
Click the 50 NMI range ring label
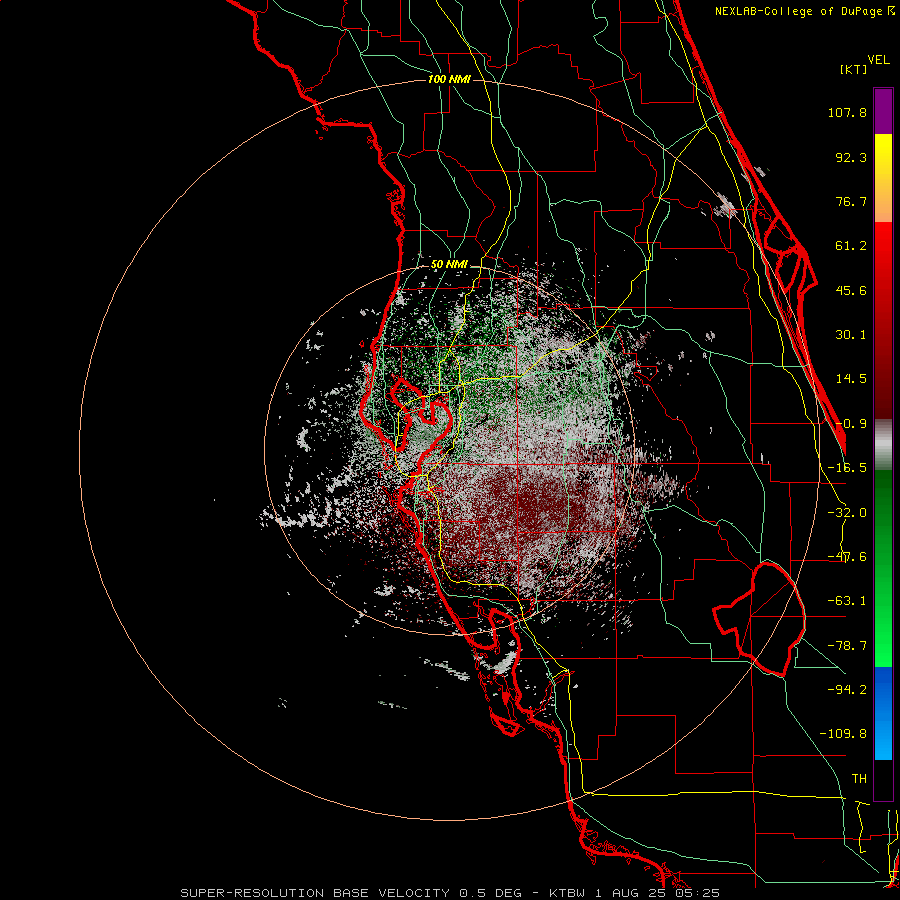pos(449,265)
